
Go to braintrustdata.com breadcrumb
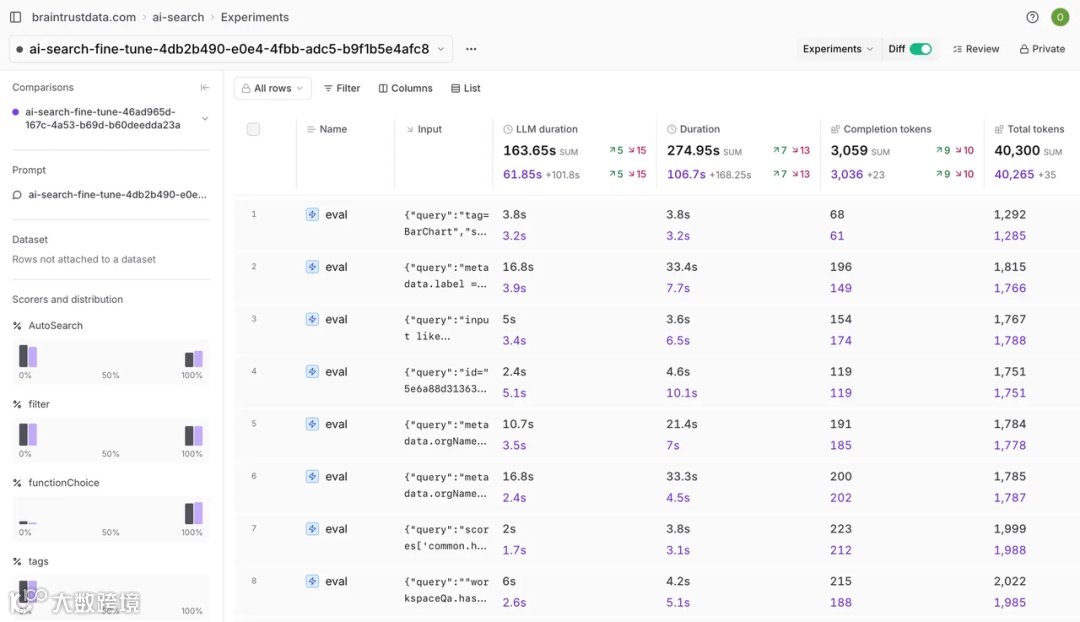(x=84, y=17)
